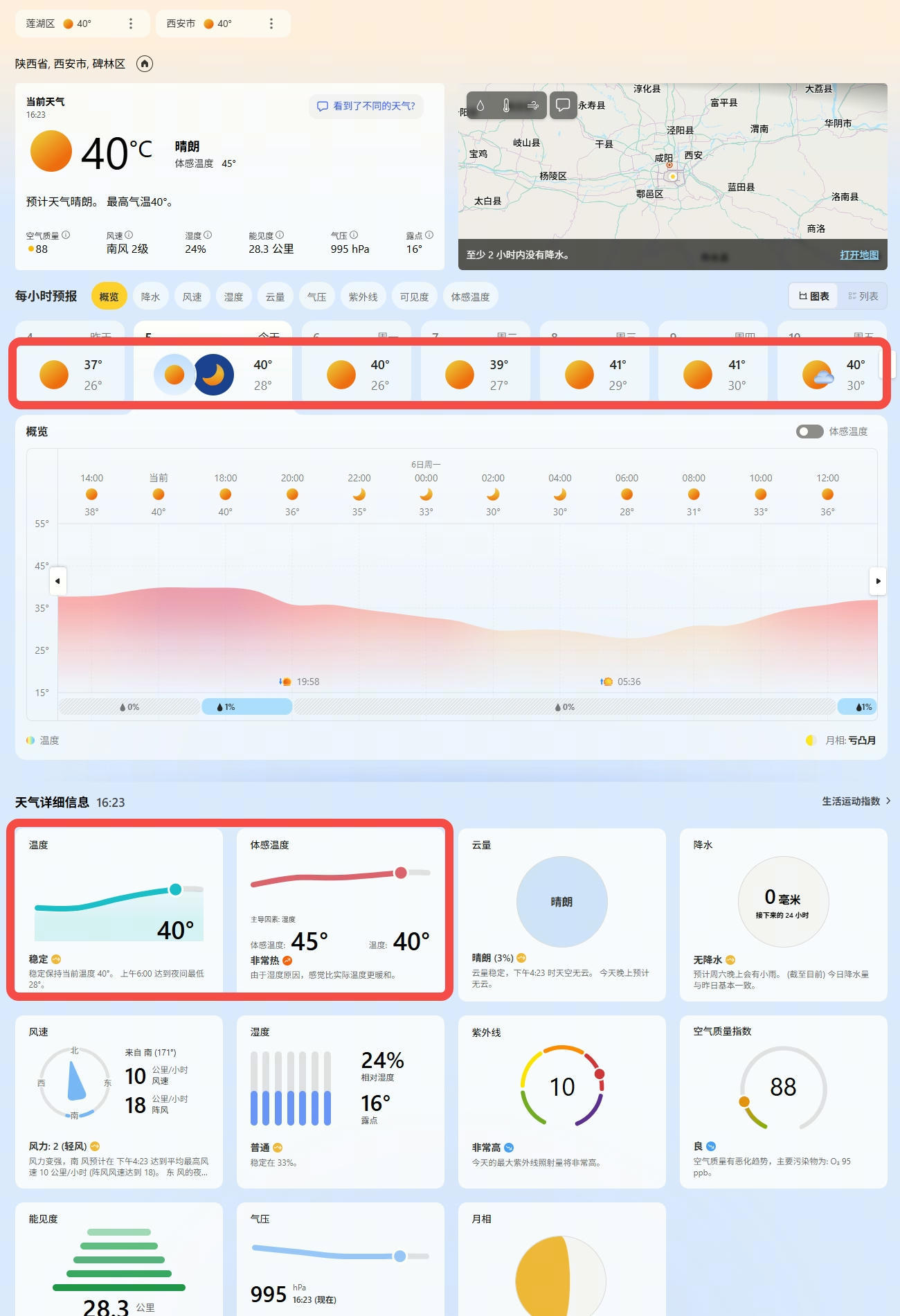The width and height of the screenshot is (900, 1316).
Task: Click moon icon beside 月相: 亏凸月
Action: 811,740
